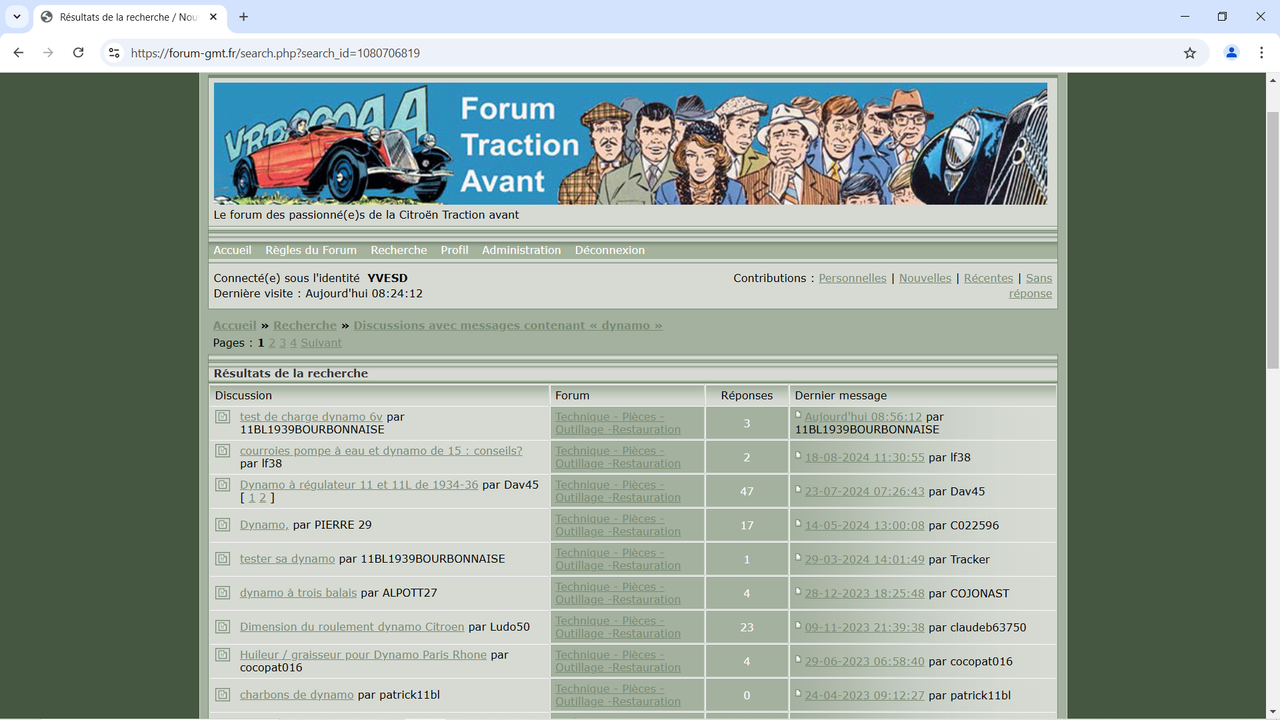Go to results page 4
This screenshot has height=720, width=1280.
(294, 343)
